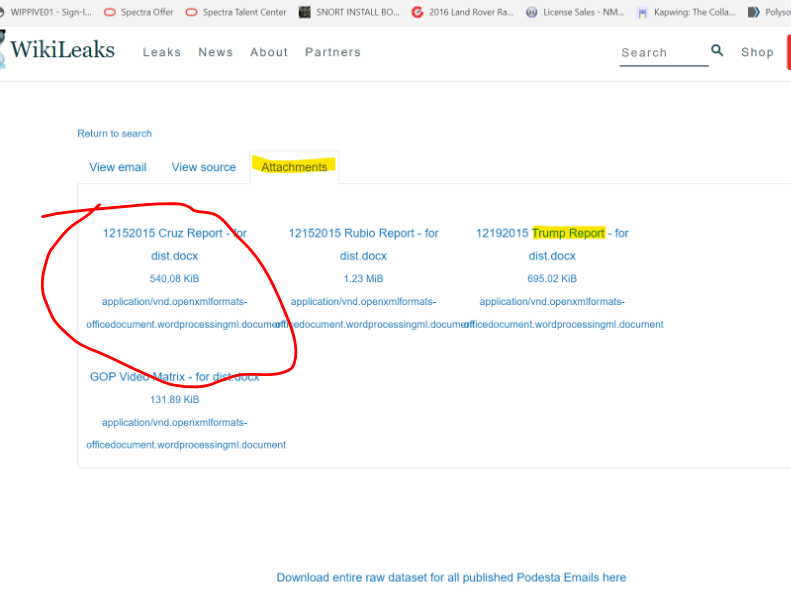Screen dimensions: 791x594
Task: Click the 695.02 KiB file size
Action: [552, 279]
